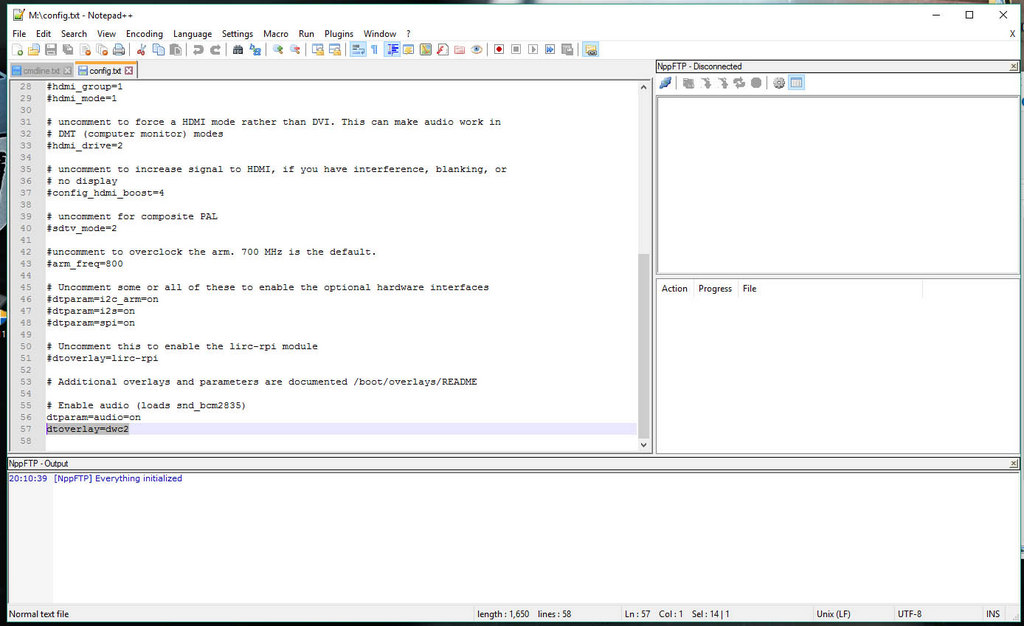The width and height of the screenshot is (1024, 626).
Task: Close the config.txt tab
Action: (129, 71)
